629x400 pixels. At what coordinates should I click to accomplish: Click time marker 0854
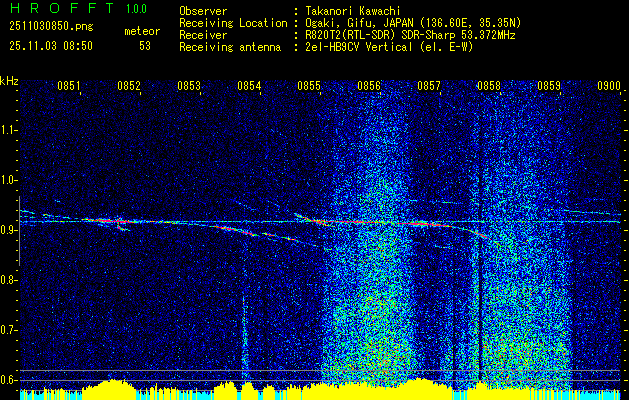tap(249, 85)
